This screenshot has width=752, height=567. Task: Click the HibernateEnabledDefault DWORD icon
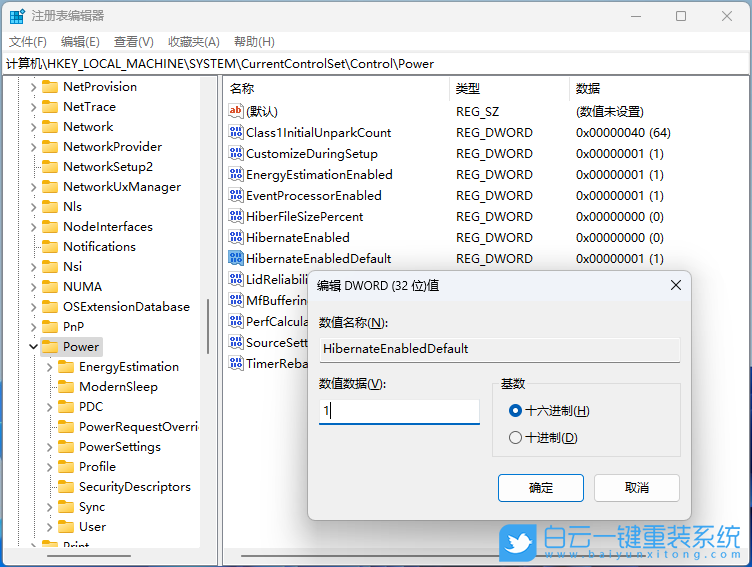click(235, 258)
